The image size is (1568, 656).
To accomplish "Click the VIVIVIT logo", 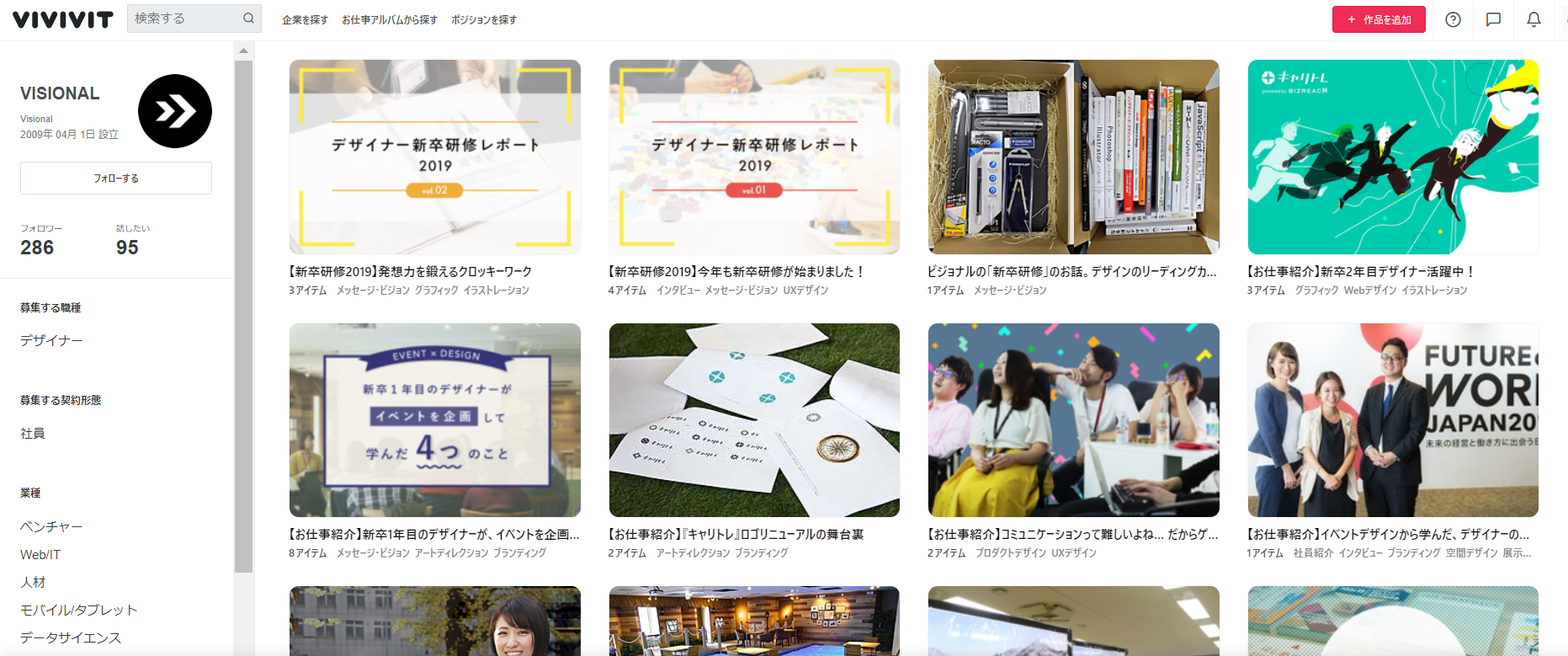I will tap(63, 19).
